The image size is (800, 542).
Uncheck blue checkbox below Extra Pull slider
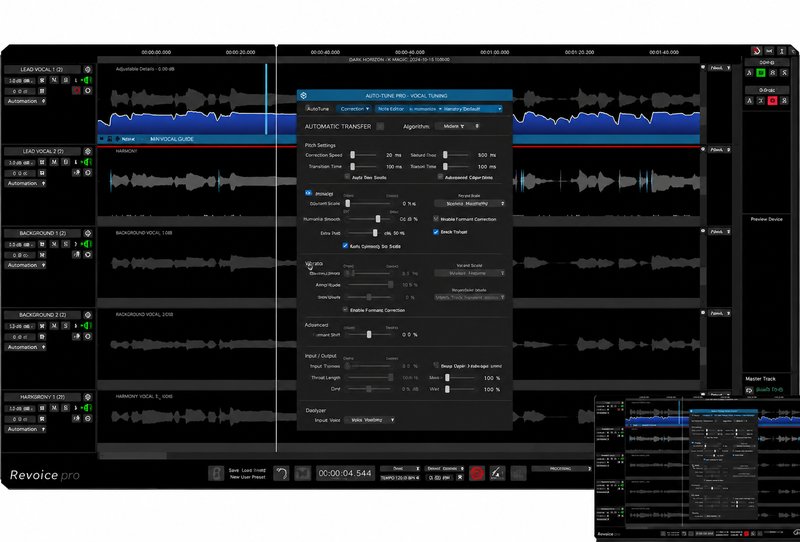pos(345,245)
